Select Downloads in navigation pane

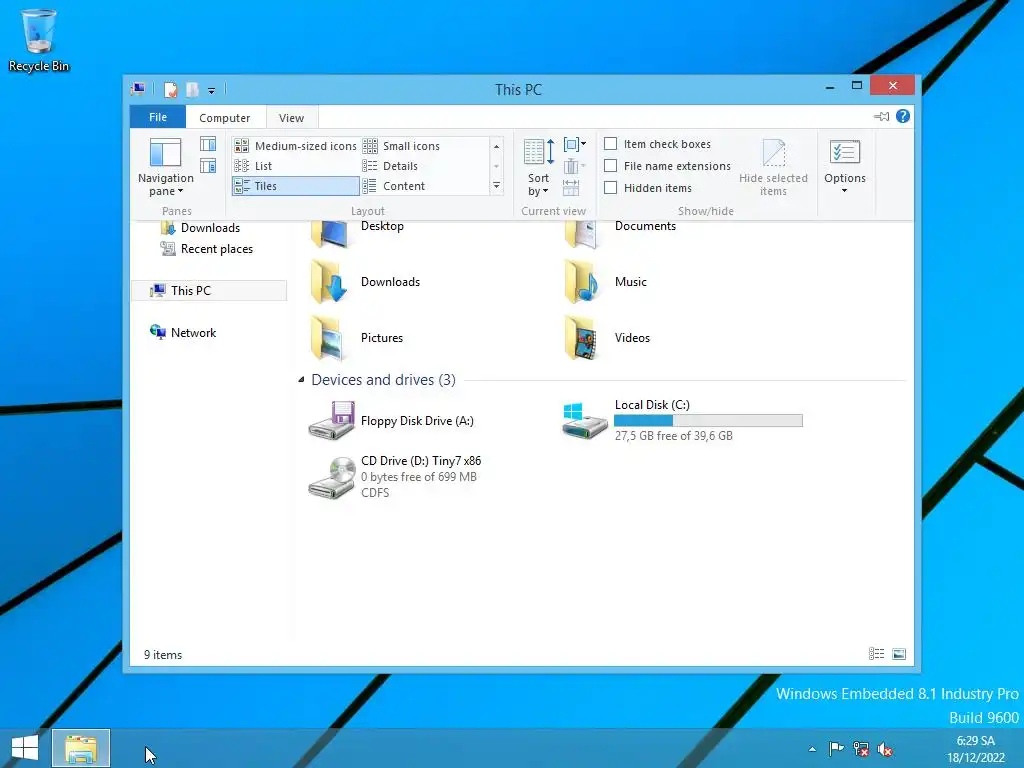pyautogui.click(x=200, y=228)
